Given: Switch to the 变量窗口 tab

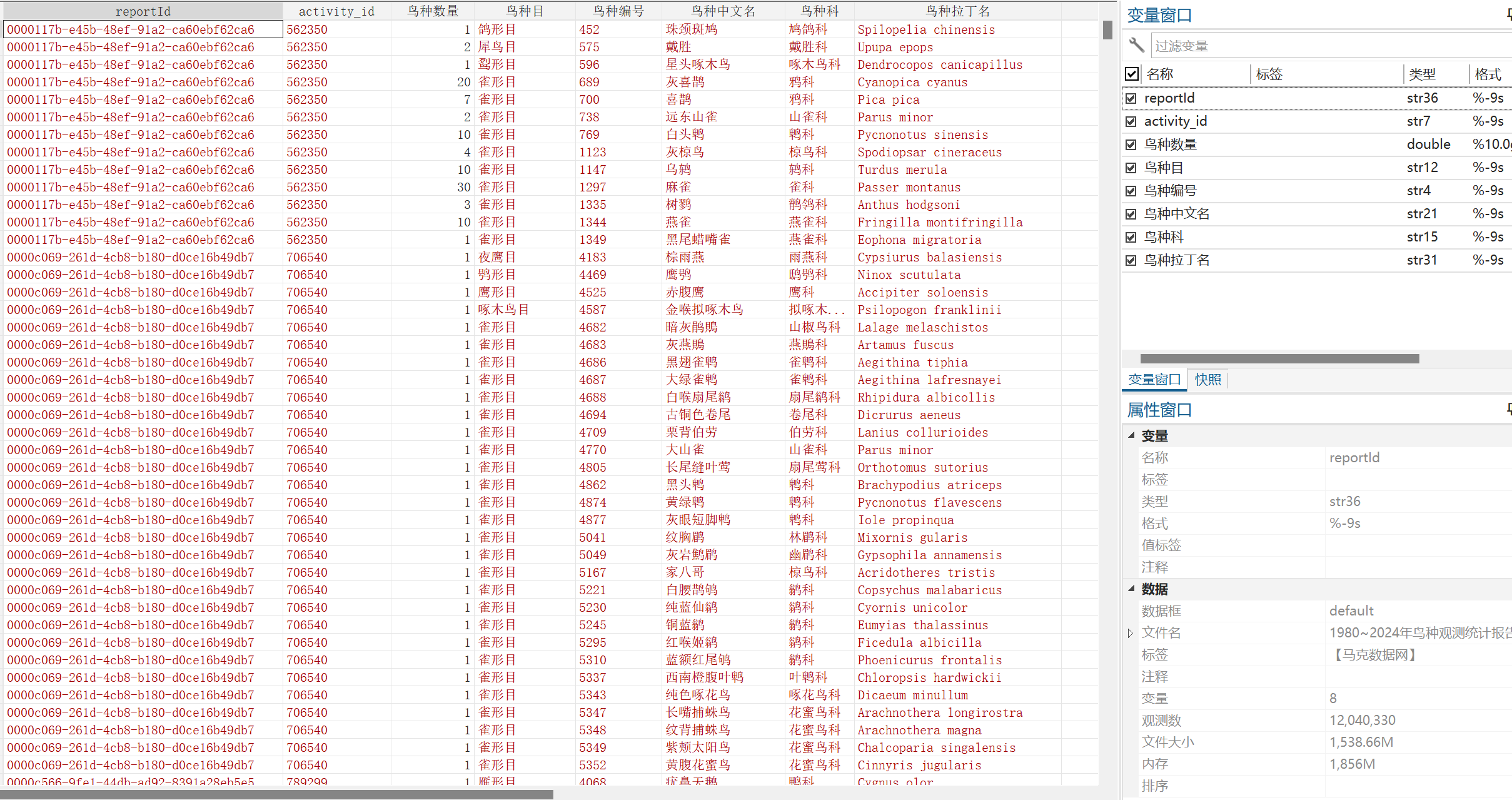Looking at the screenshot, I should coord(1154,379).
